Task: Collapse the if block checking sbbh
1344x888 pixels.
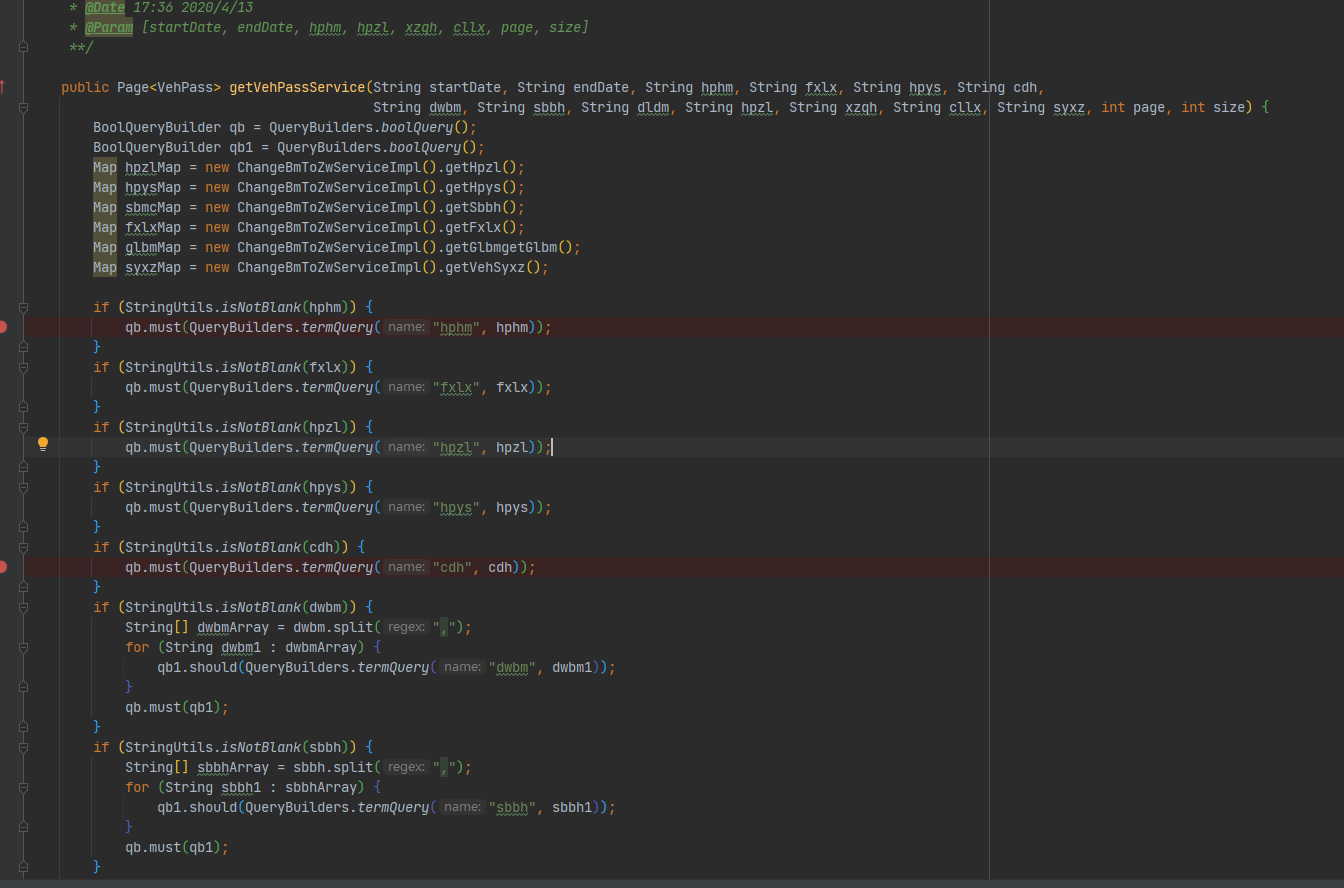Action: [23, 747]
